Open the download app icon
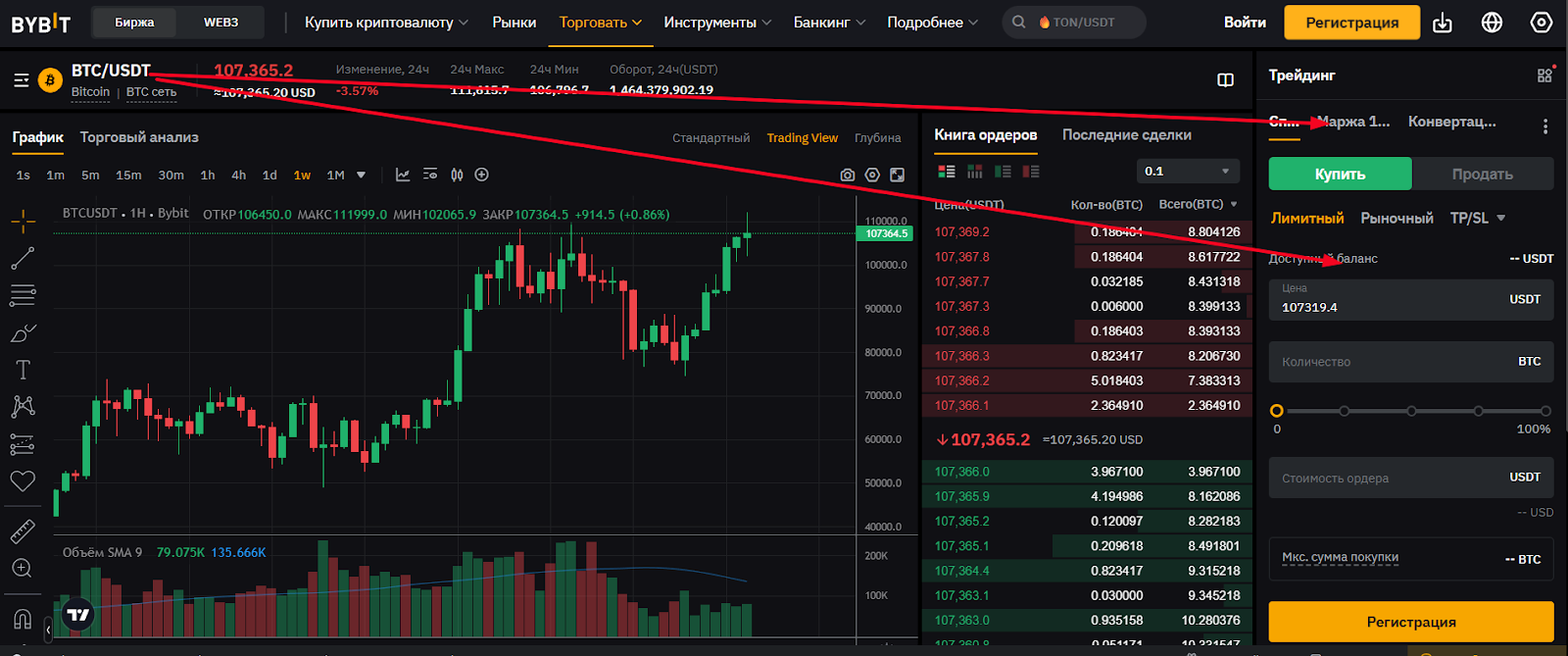This screenshot has height=656, width=1568. pos(1443,23)
